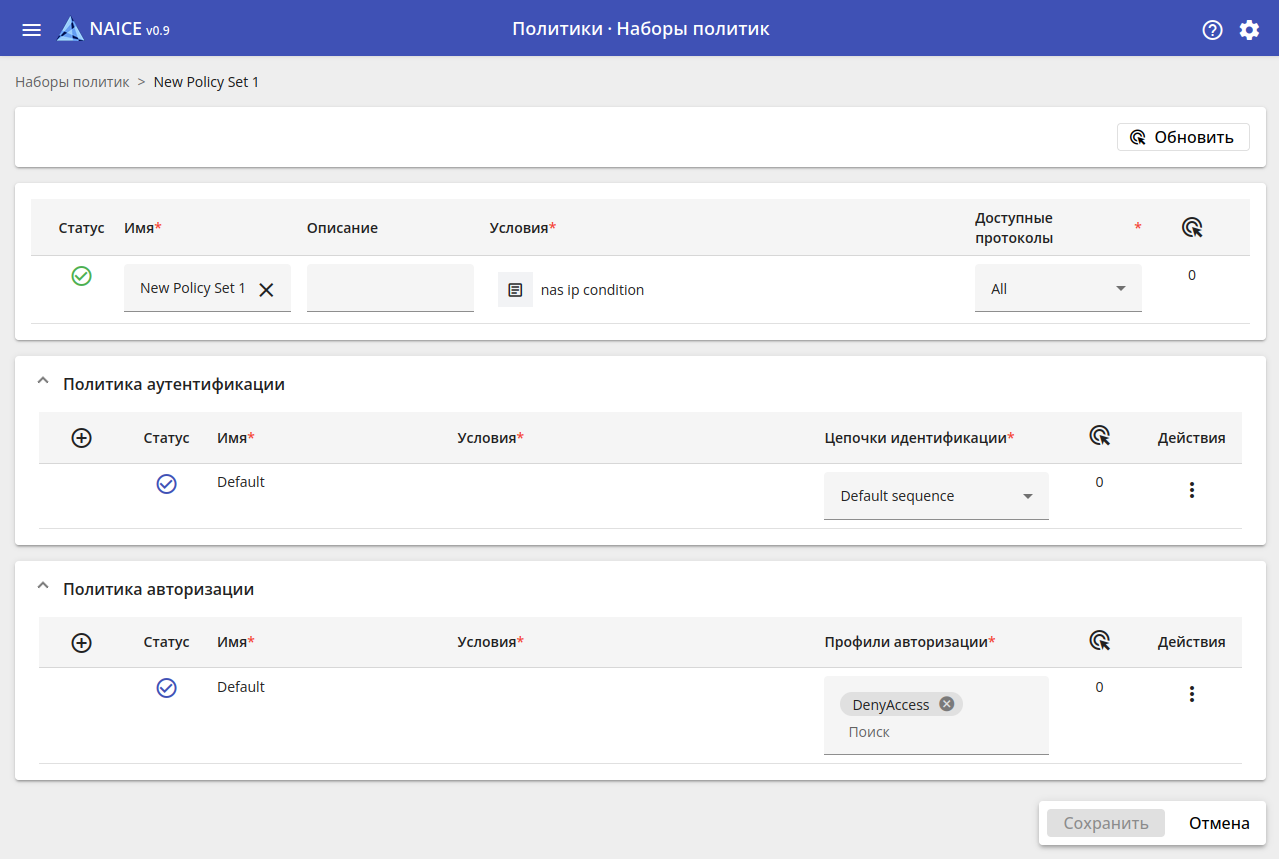Screen dimensions: 1279x859
Task: Add a new authentication policy rule
Action: (x=82, y=438)
